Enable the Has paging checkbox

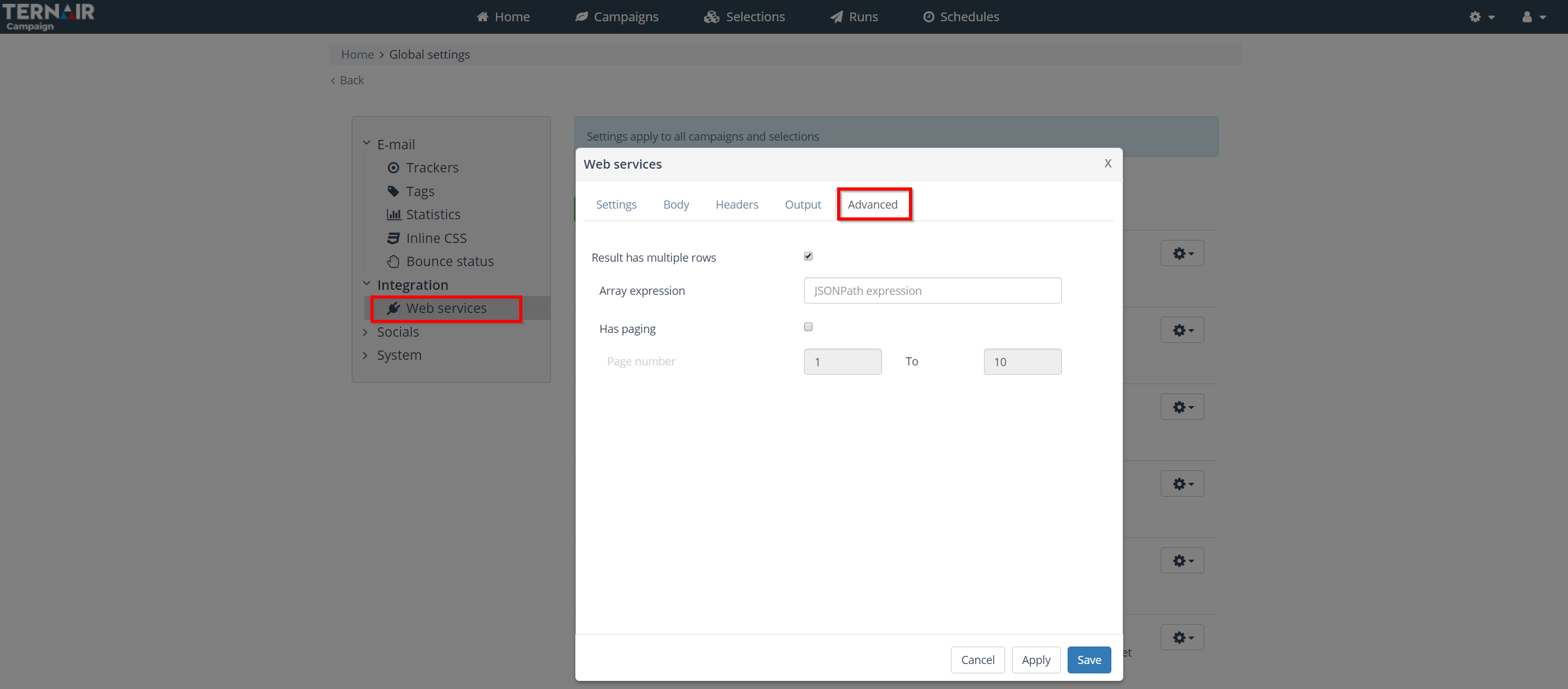click(808, 327)
